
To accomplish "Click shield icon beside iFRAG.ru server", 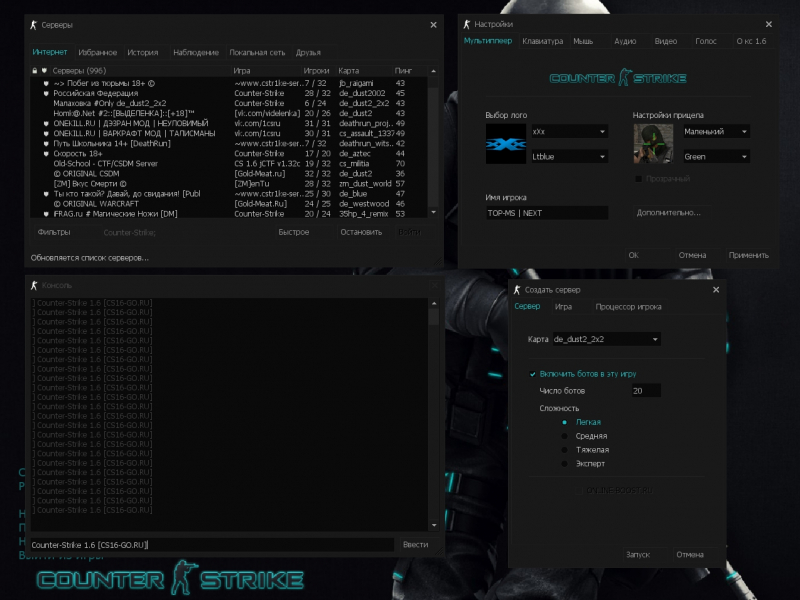I will click(x=46, y=214).
